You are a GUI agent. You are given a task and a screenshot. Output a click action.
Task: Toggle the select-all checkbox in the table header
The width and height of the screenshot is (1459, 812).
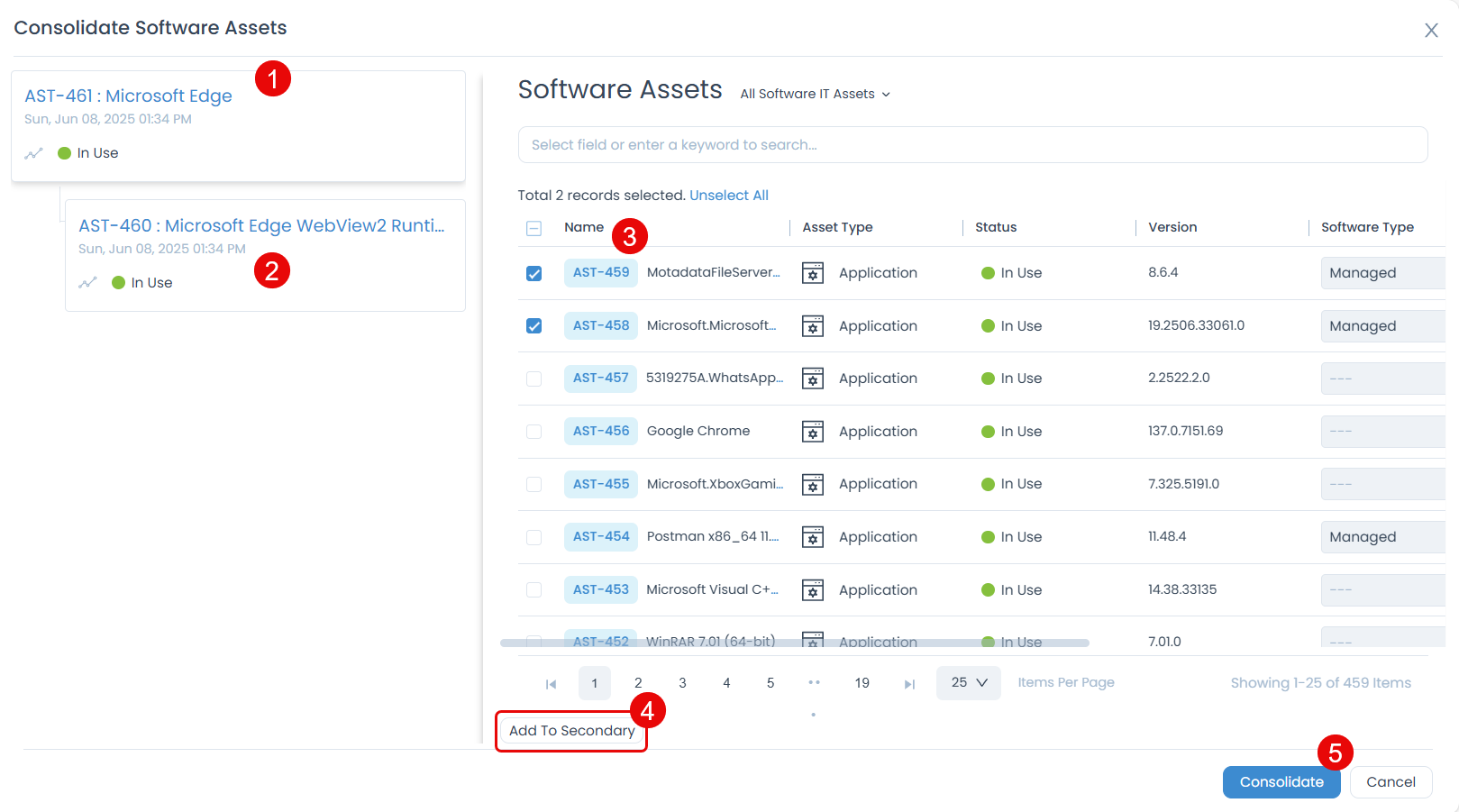[533, 227]
